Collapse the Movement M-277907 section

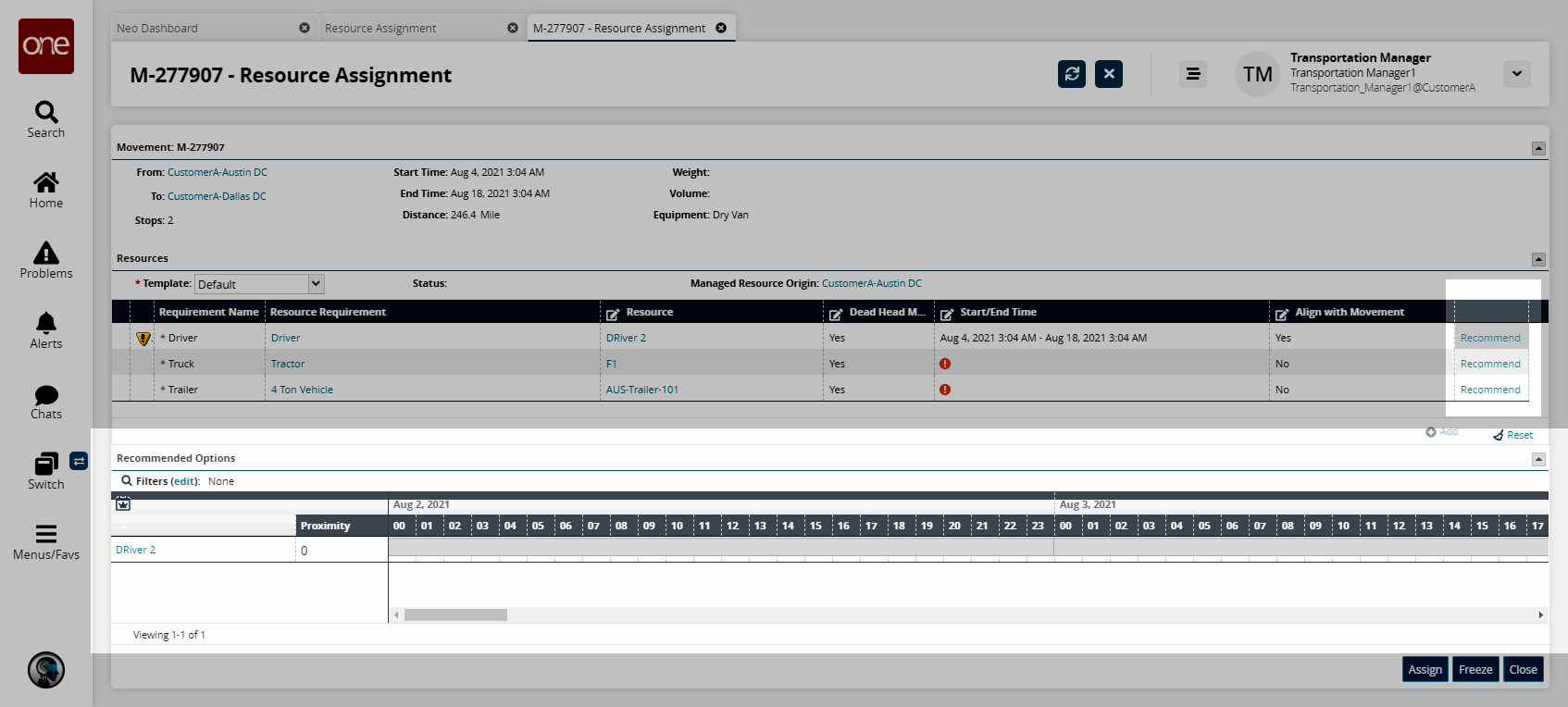(x=1538, y=148)
